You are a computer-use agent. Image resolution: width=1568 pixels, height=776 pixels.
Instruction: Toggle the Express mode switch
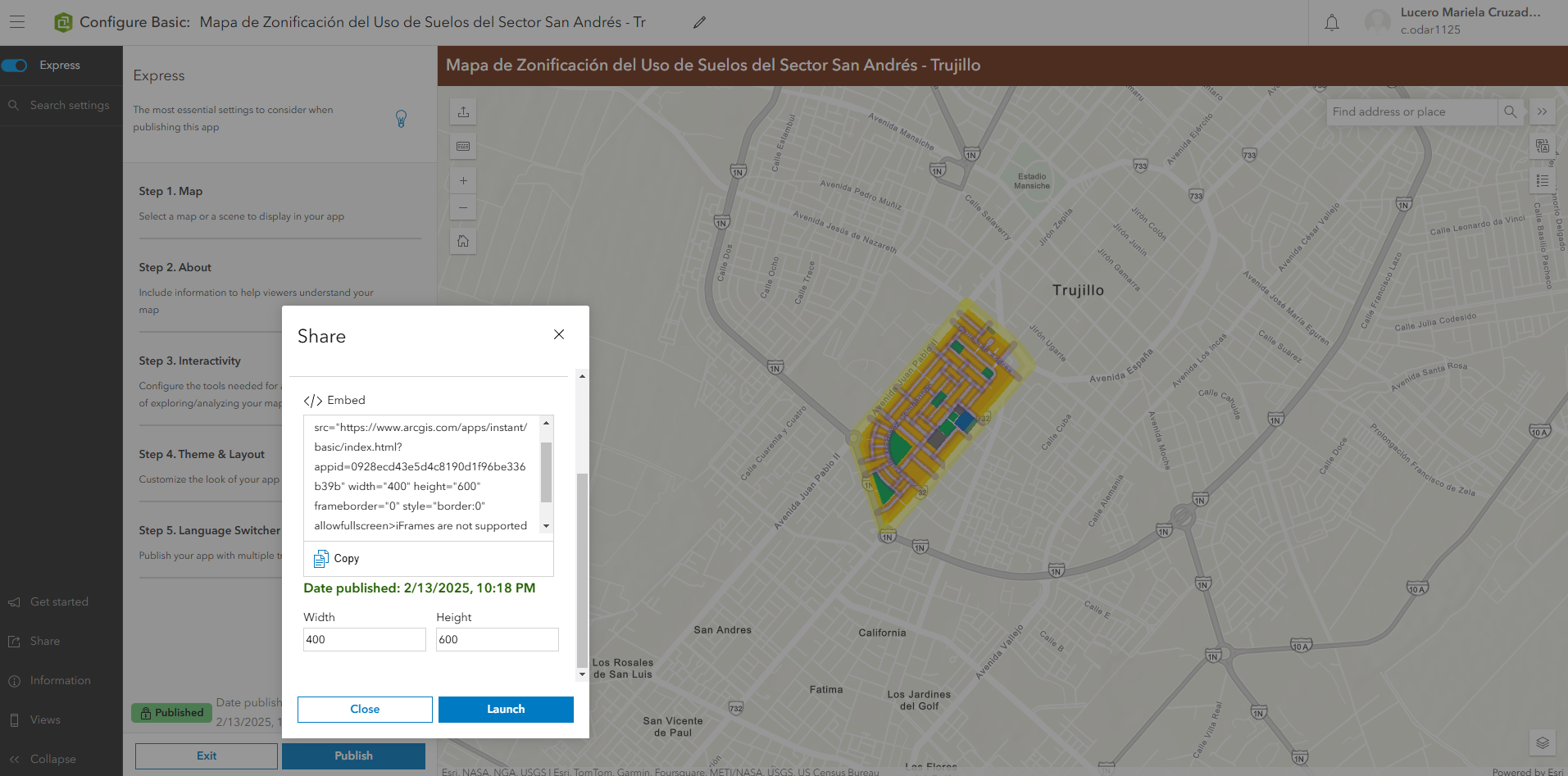(15, 66)
